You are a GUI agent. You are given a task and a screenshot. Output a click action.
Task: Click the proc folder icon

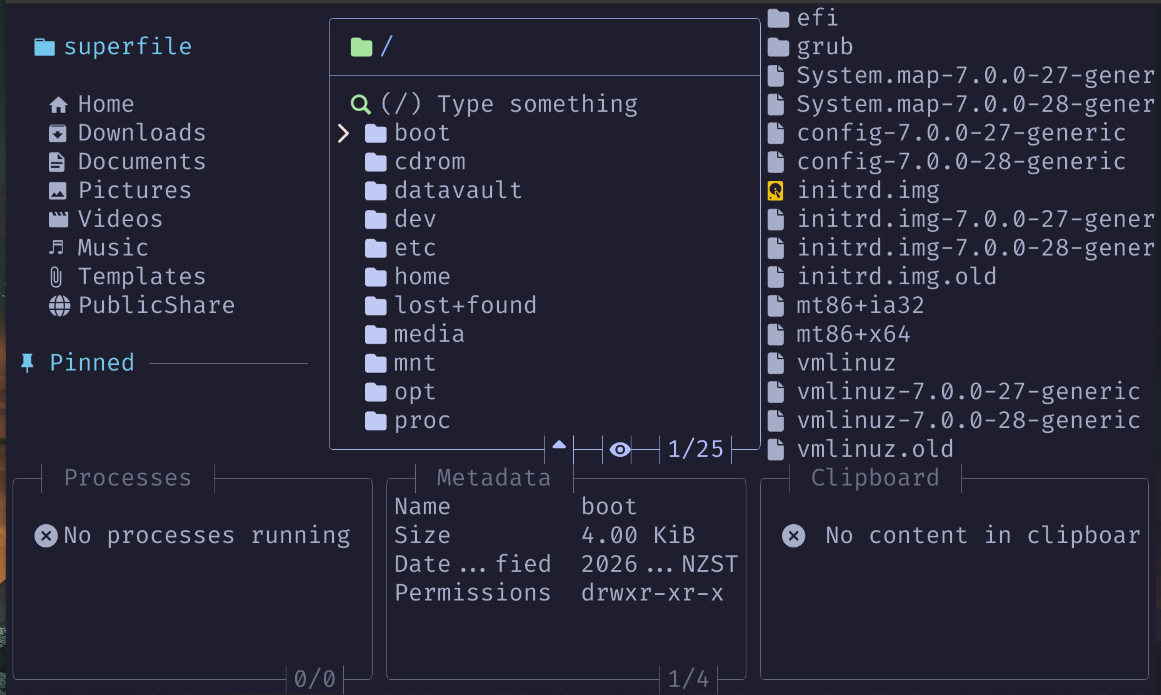[x=375, y=421]
